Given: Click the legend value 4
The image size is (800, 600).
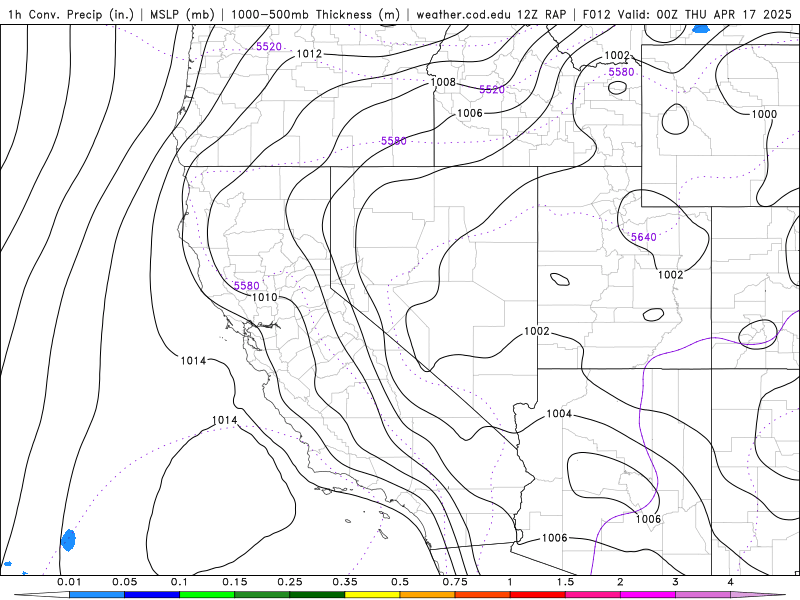Looking at the screenshot, I should [x=731, y=582].
